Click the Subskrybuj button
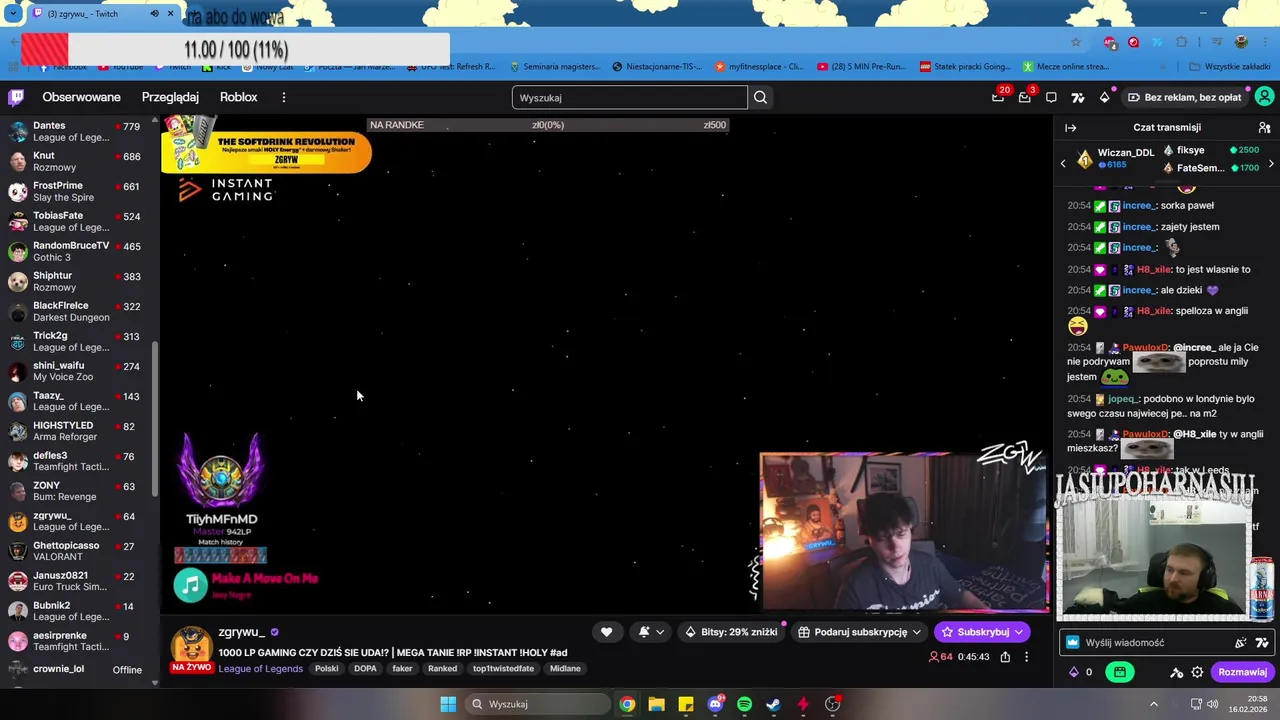This screenshot has width=1280, height=720. (x=982, y=632)
